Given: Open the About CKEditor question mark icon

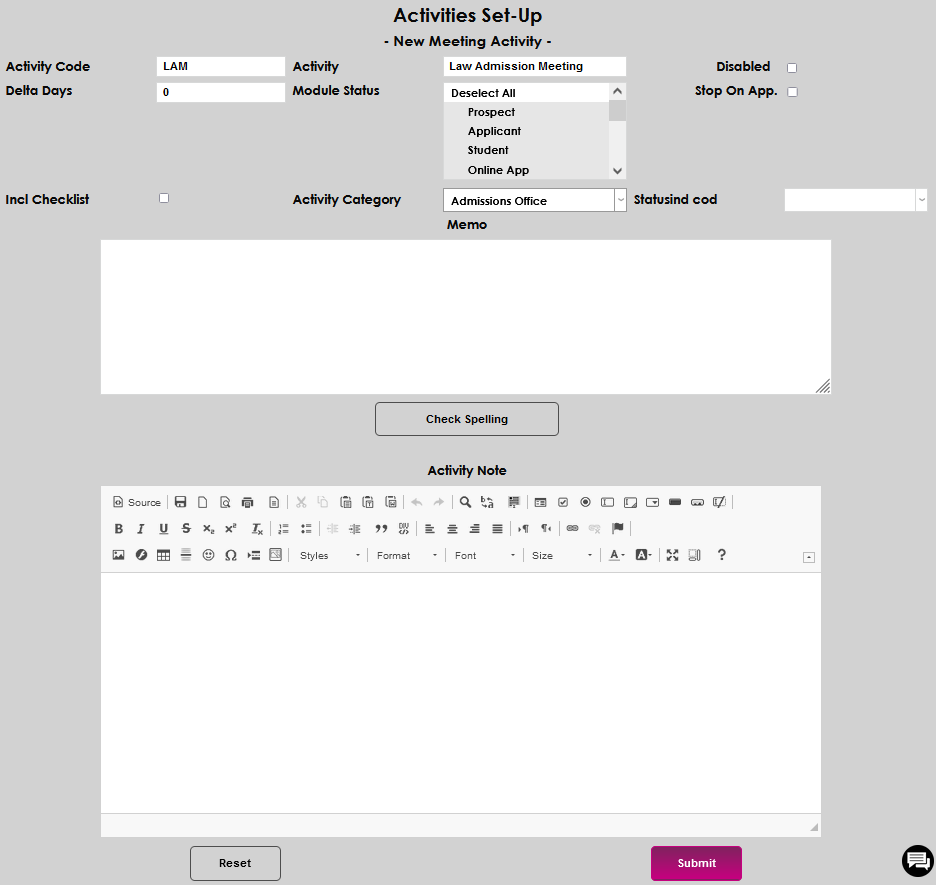Looking at the screenshot, I should (x=722, y=555).
